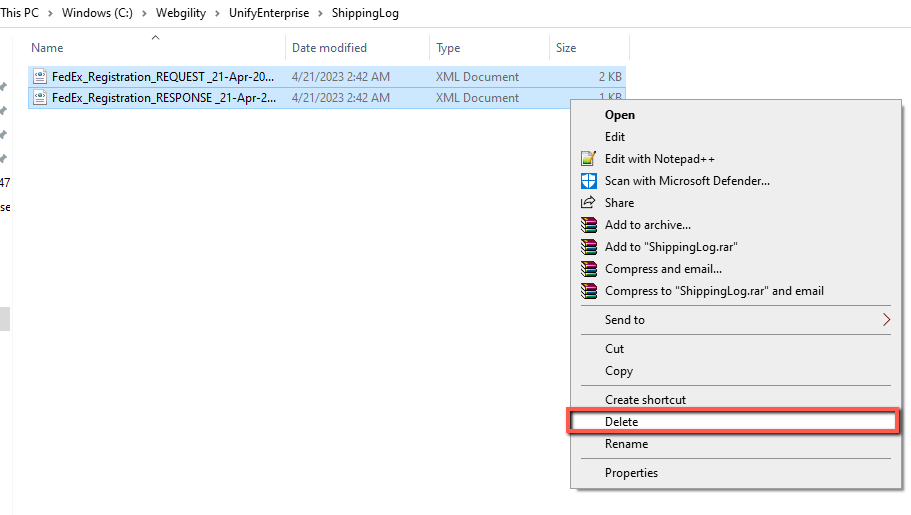Click the FedEx_Registration_RESPONSE XML file icon
Viewport: 911px width, 515px height.
point(40,97)
